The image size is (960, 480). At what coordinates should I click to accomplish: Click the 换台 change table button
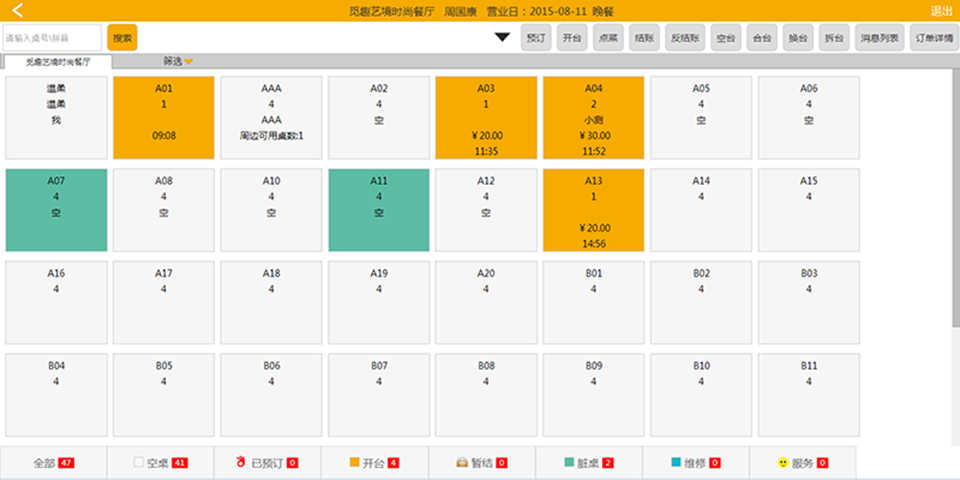click(798, 37)
